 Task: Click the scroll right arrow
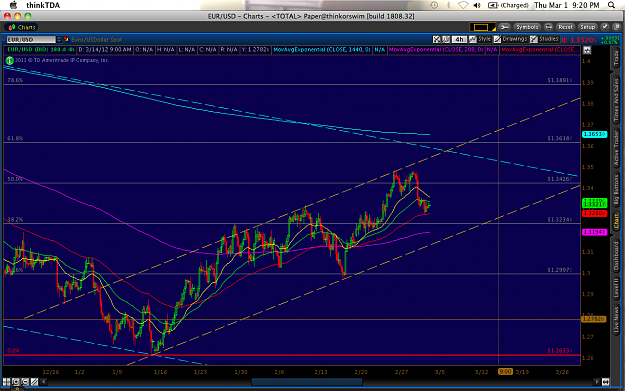click(597, 382)
